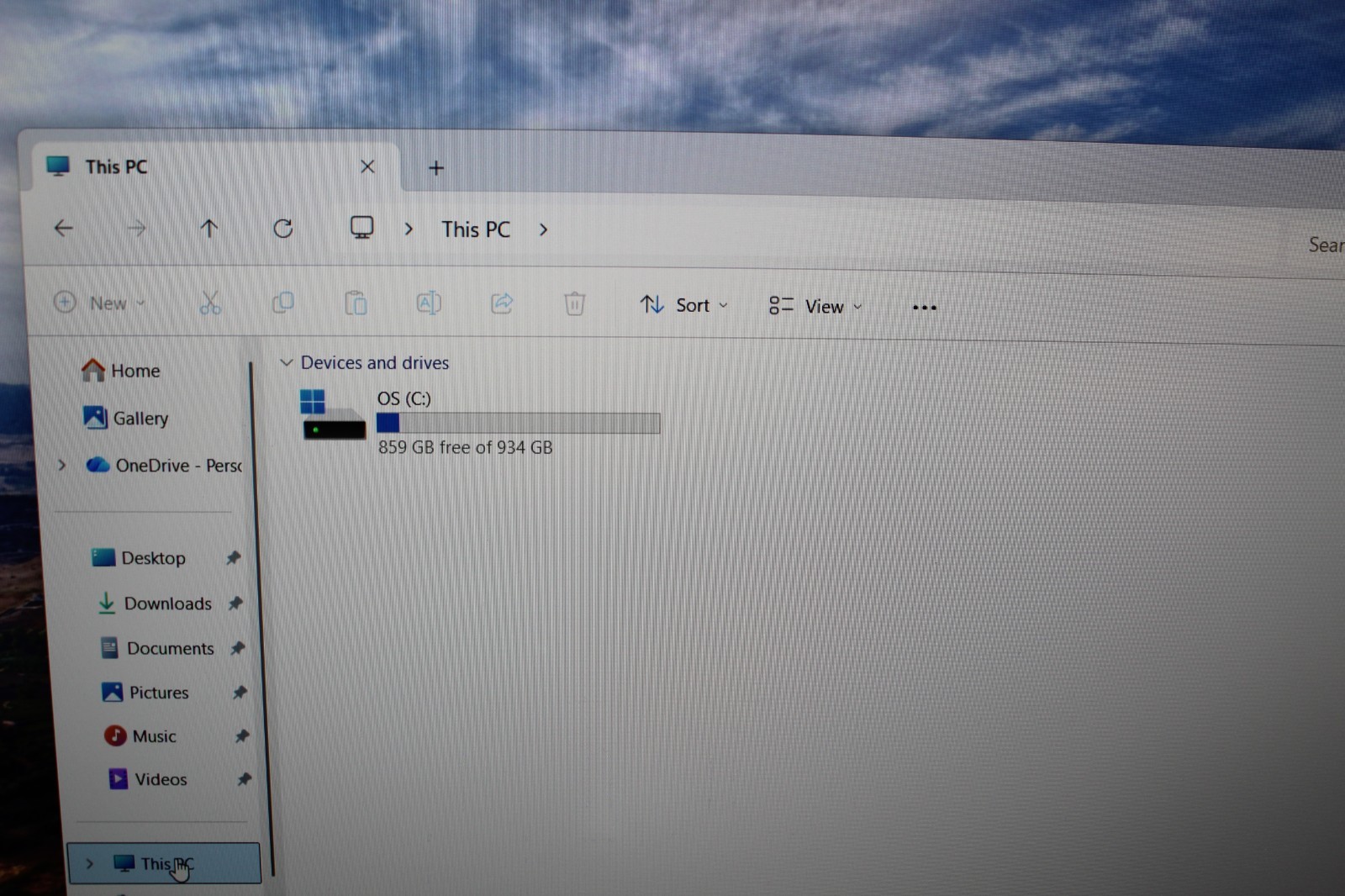This screenshot has height=896, width=1345.
Task: Open Videos quick access folder
Action: click(147, 779)
